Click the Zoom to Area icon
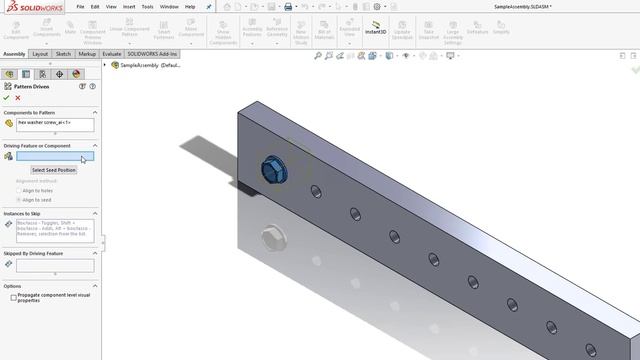The image size is (640, 360). (329, 56)
